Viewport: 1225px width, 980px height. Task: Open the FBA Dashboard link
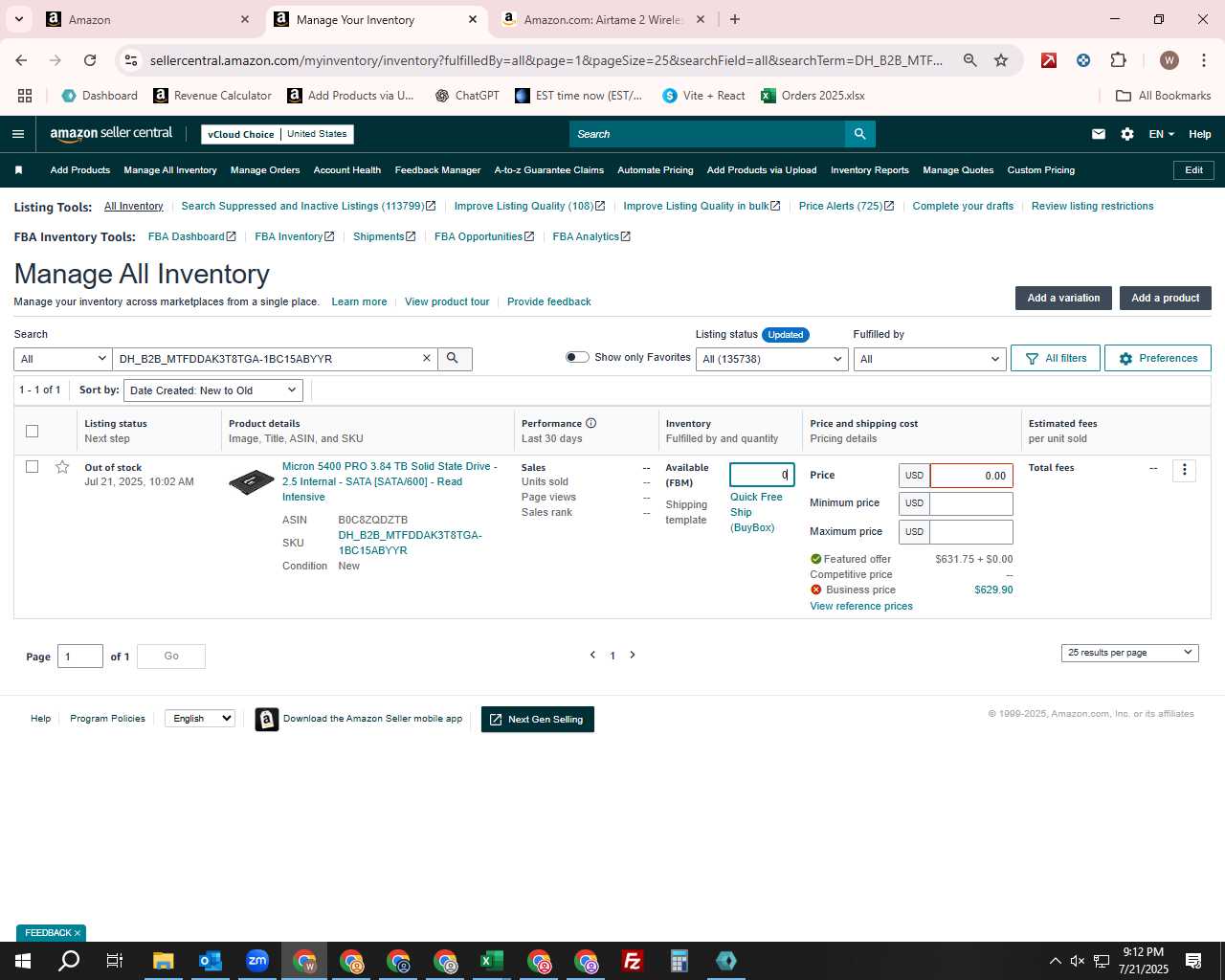pos(191,236)
